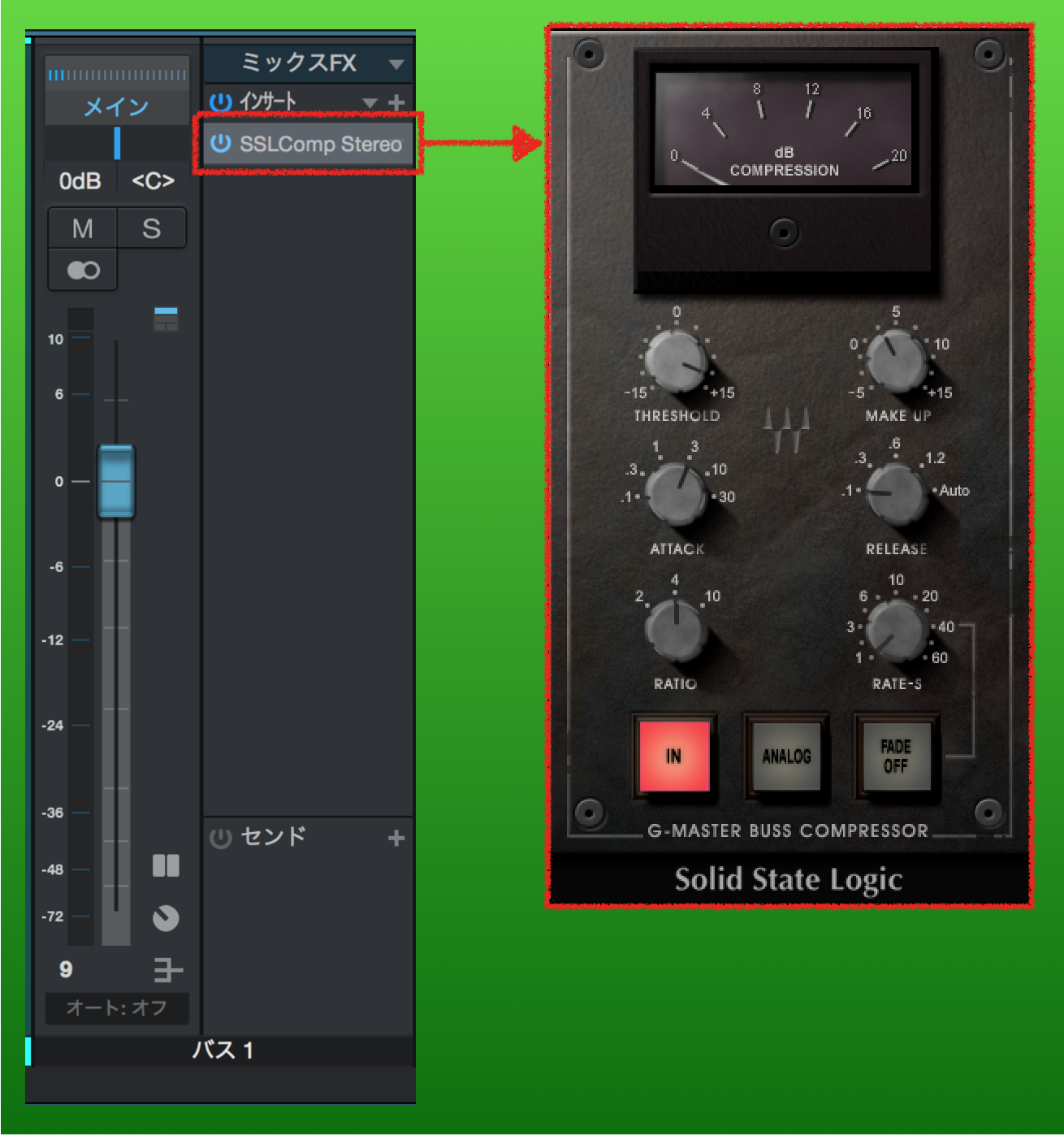Enable the Sends section power button
1064x1136 pixels.
point(221,838)
